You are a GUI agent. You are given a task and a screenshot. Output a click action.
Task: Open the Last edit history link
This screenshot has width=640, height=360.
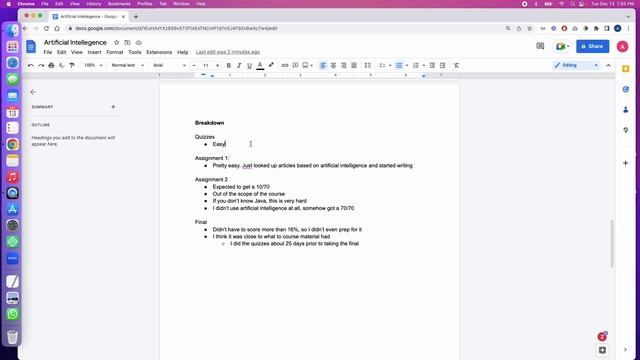(228, 52)
